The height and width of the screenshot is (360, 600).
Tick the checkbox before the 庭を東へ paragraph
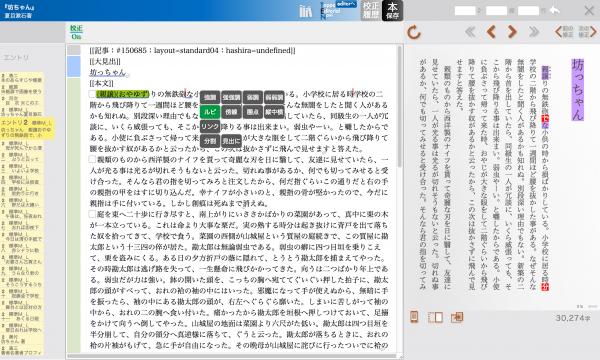coord(92,214)
